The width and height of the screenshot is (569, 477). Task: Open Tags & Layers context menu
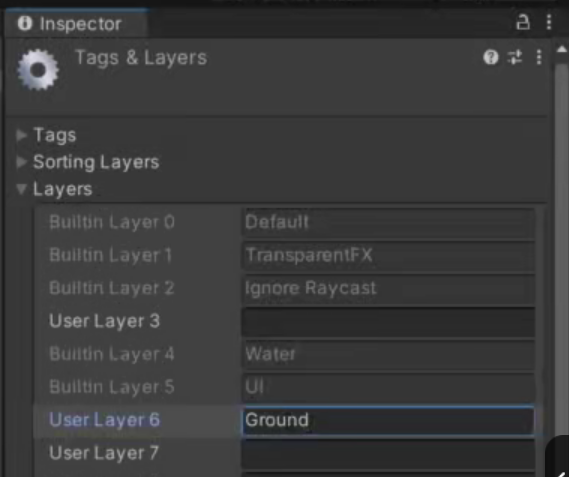539,57
